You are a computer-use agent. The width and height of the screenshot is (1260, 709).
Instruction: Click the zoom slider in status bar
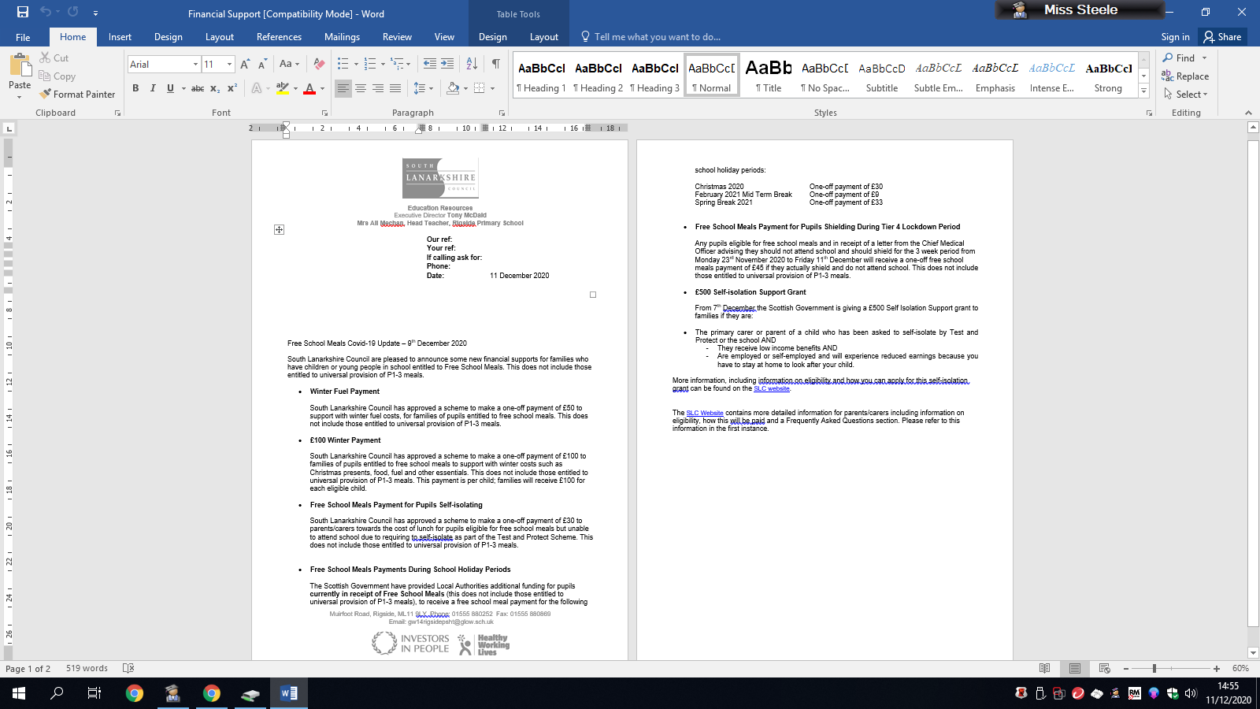pyautogui.click(x=1154, y=668)
